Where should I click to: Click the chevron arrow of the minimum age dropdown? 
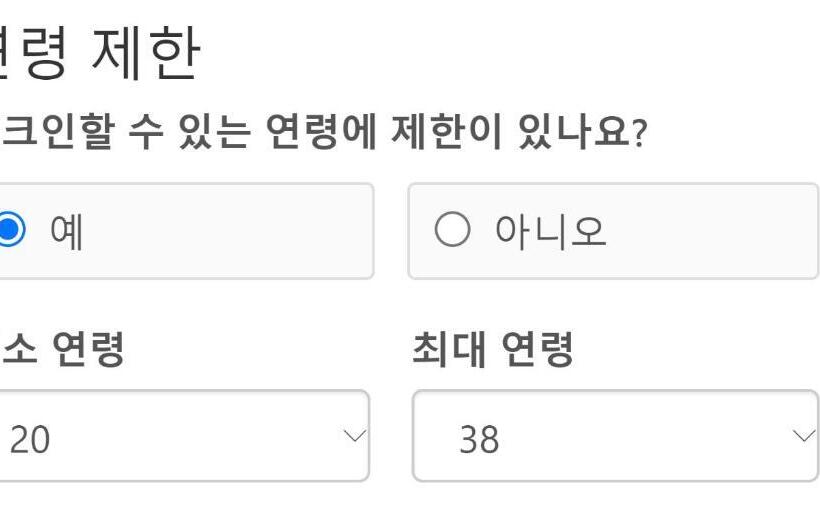(354, 436)
